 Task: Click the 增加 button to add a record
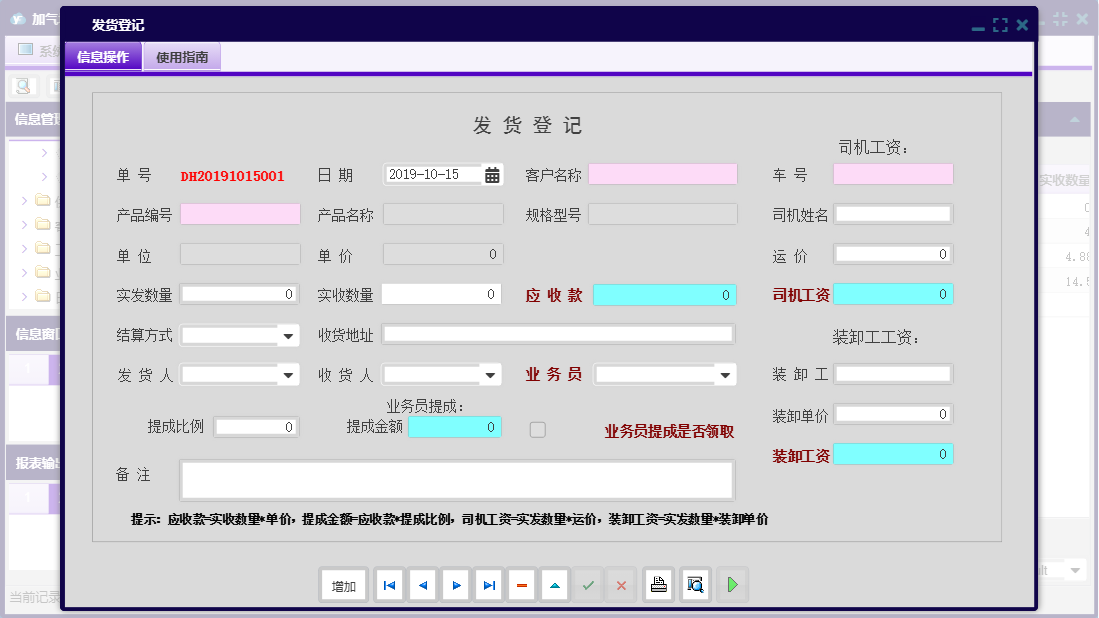(x=343, y=585)
